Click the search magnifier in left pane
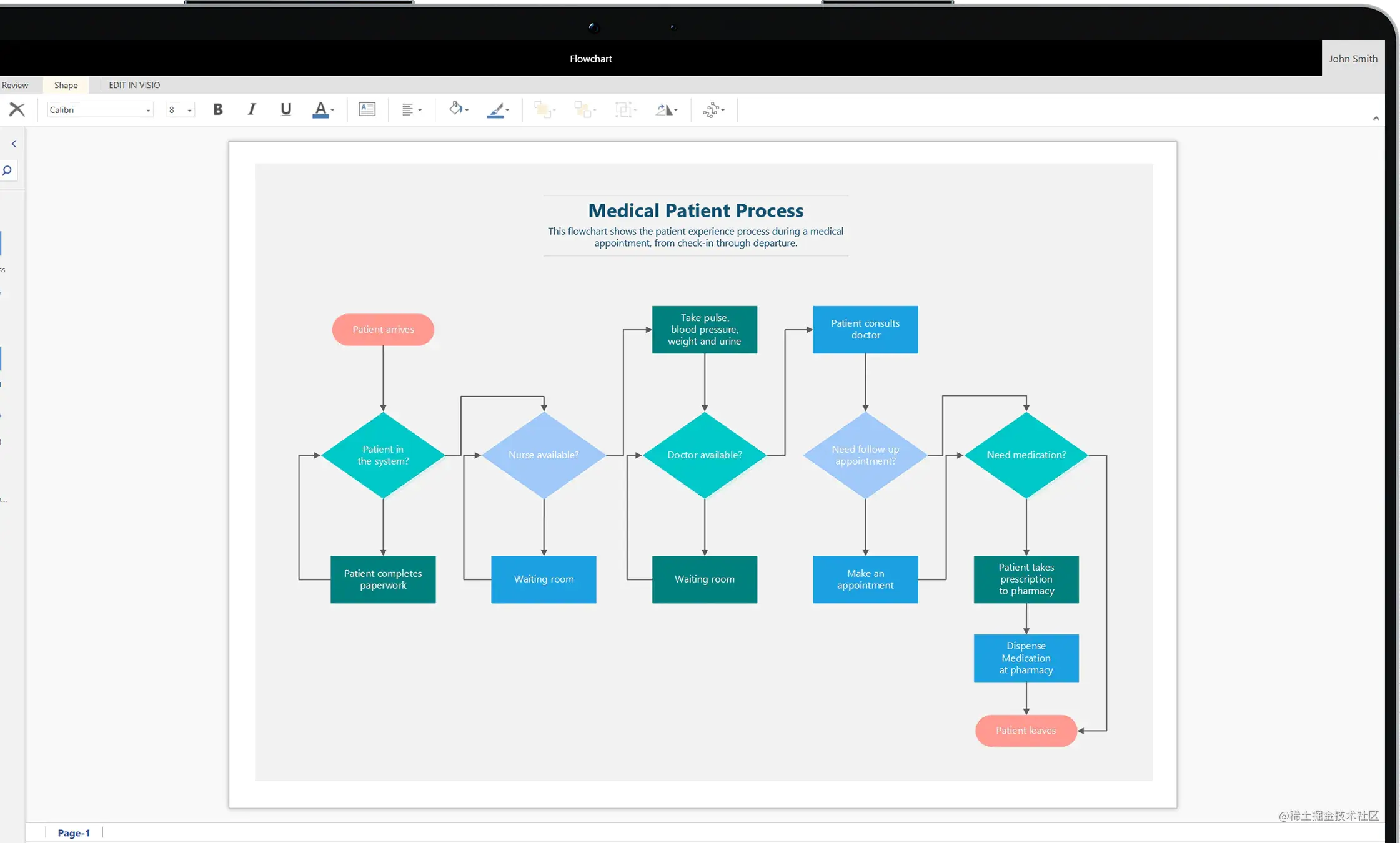The width and height of the screenshot is (1400, 843). (x=7, y=170)
